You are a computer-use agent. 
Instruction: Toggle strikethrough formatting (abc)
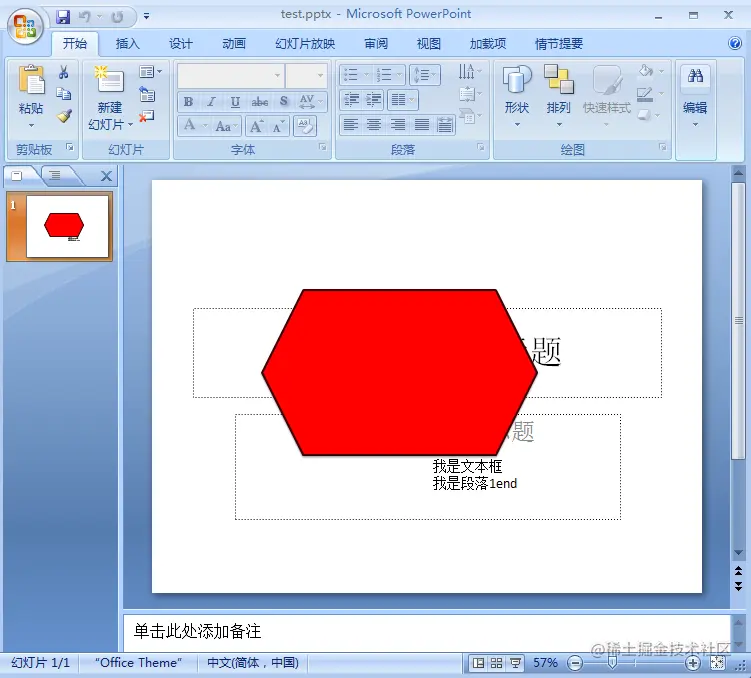[260, 102]
